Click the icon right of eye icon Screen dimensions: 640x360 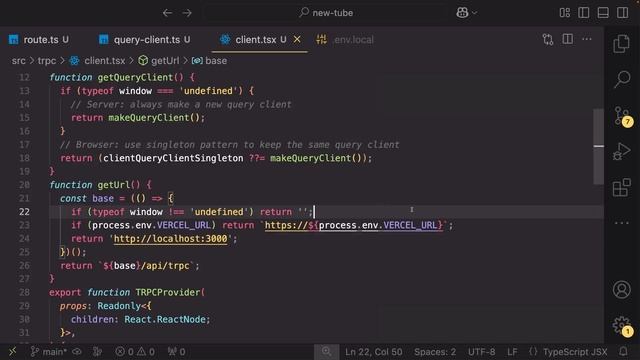(97, 351)
